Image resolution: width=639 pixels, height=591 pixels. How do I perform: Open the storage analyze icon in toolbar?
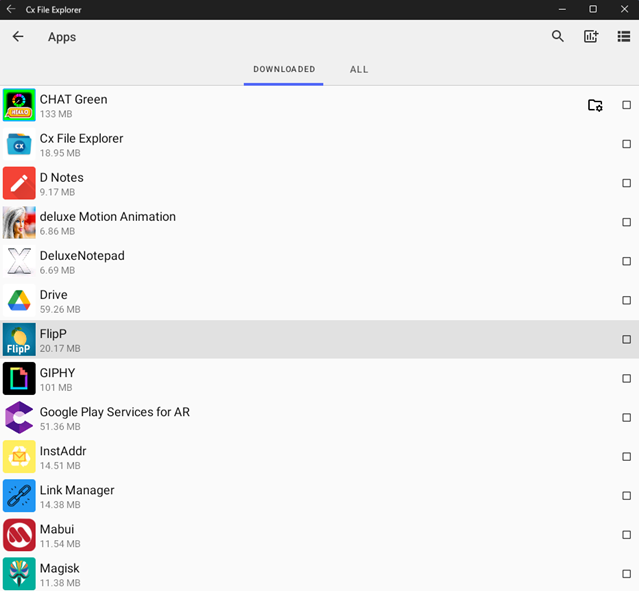tap(590, 37)
